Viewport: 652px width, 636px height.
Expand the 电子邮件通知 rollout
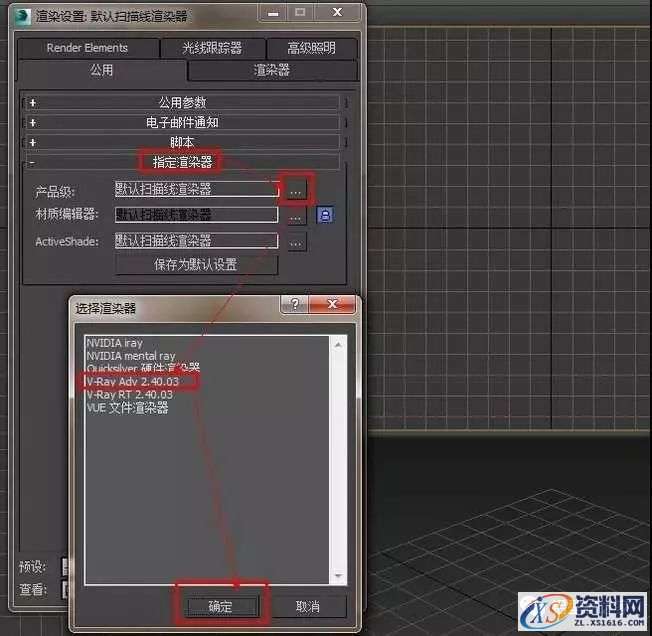point(183,122)
